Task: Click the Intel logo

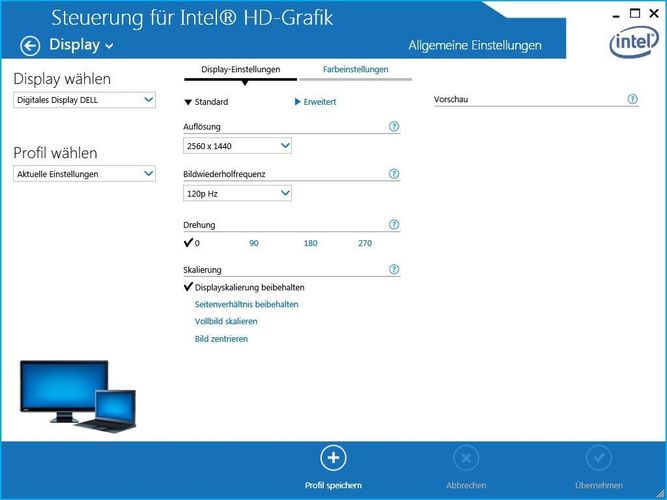Action: click(x=634, y=42)
